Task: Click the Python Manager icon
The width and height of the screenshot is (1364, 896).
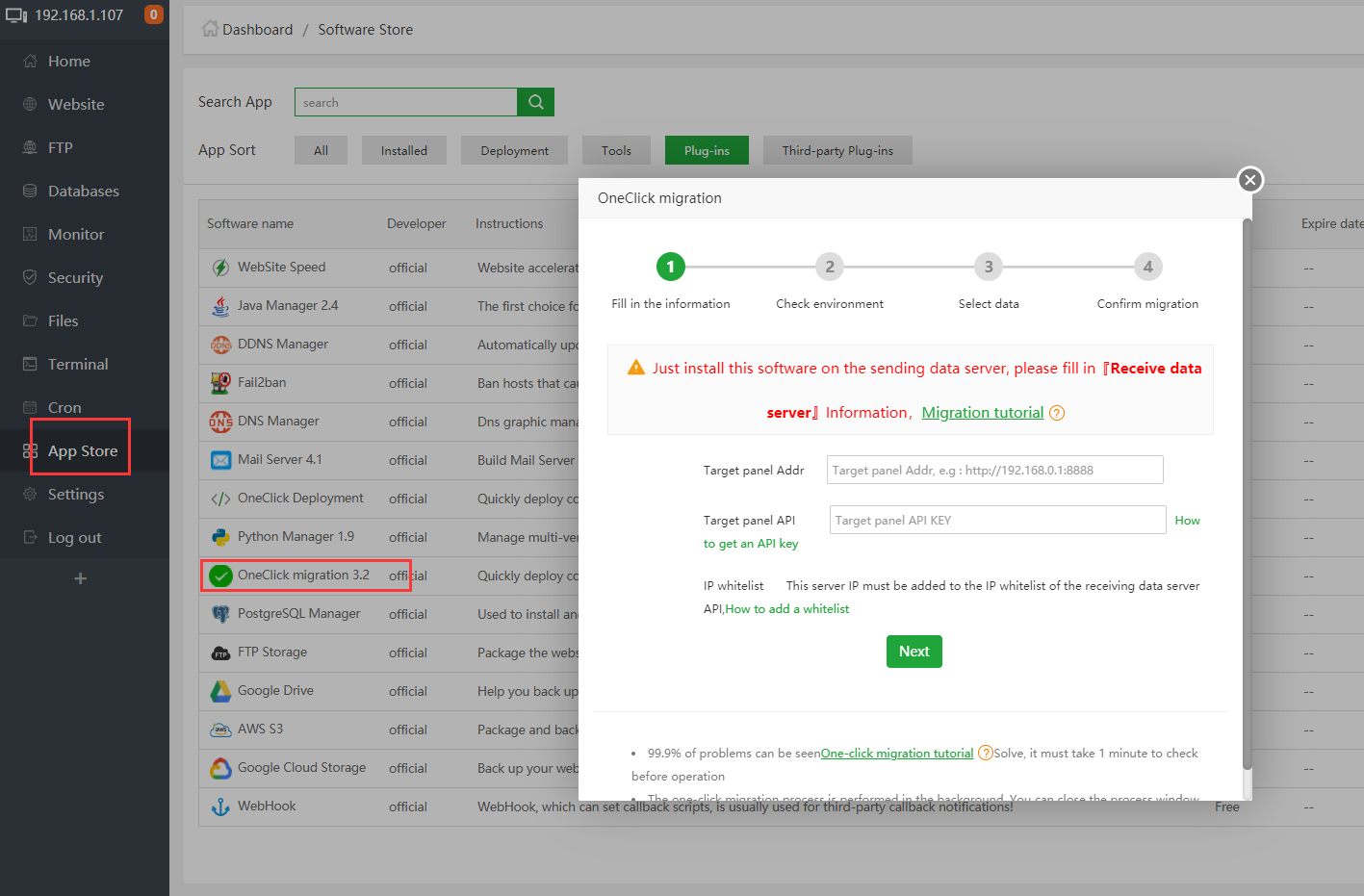Action: (x=220, y=537)
